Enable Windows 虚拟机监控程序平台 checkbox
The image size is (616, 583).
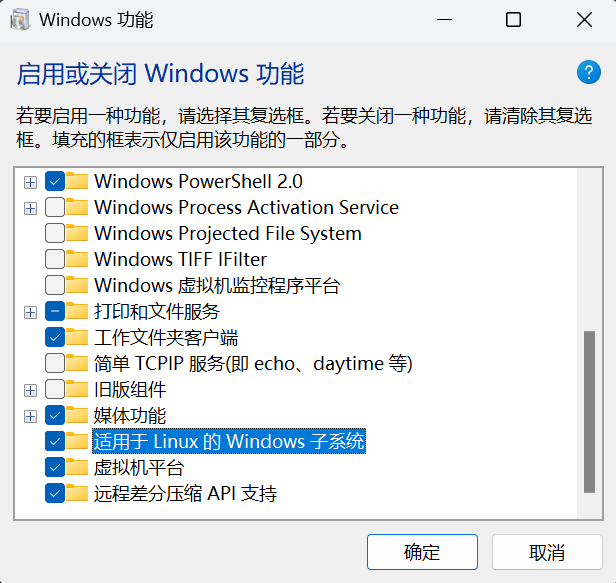(x=55, y=286)
